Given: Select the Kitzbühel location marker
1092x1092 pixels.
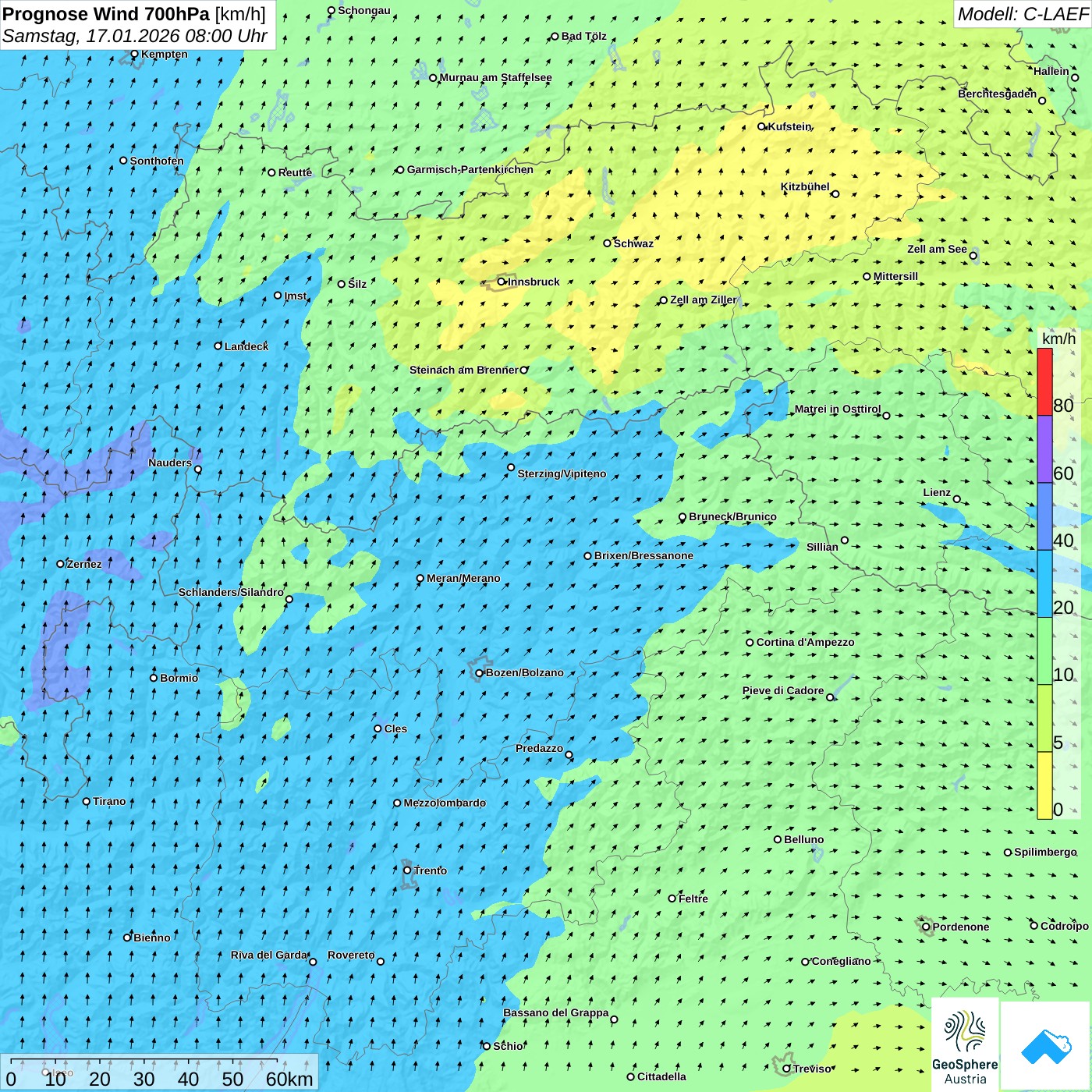Looking at the screenshot, I should [835, 194].
